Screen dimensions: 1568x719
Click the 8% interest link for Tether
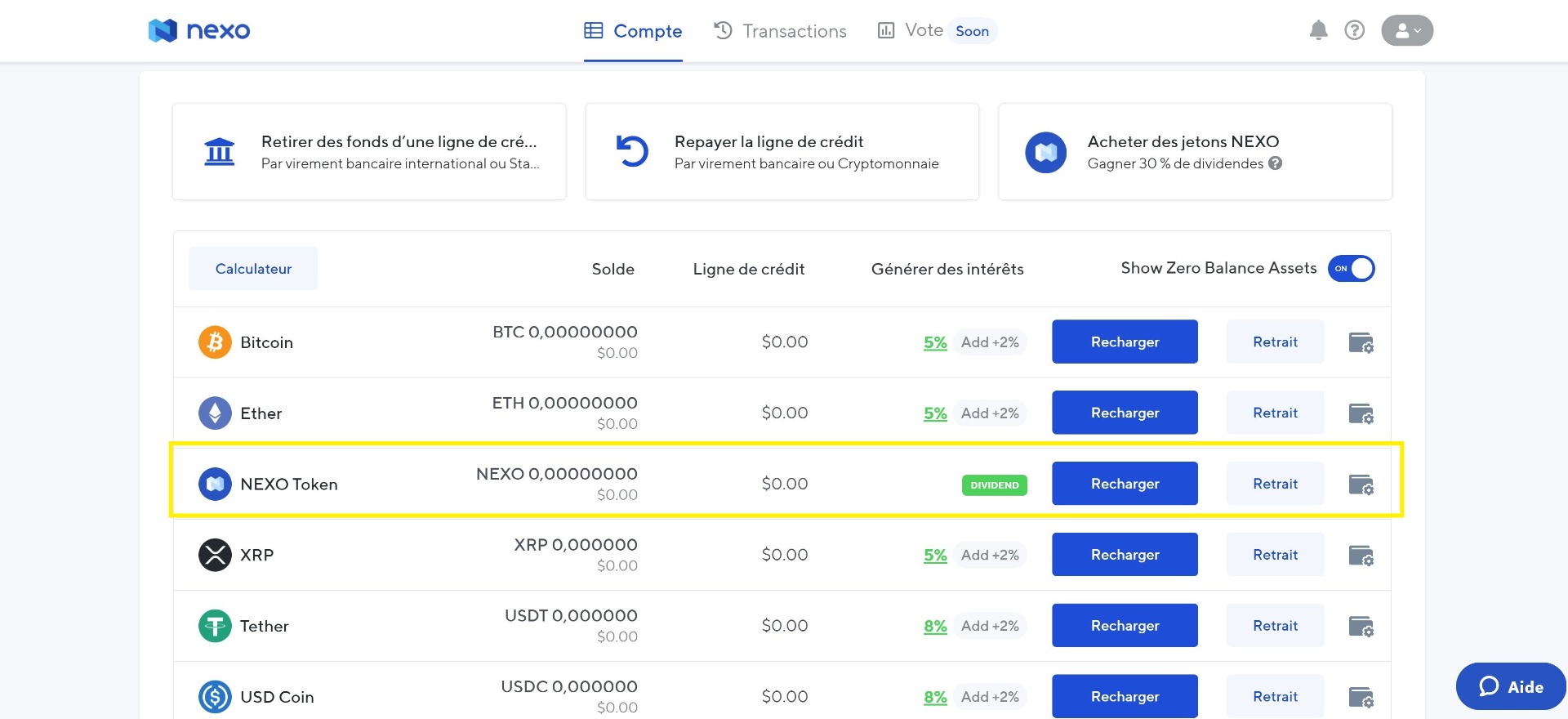tap(935, 627)
